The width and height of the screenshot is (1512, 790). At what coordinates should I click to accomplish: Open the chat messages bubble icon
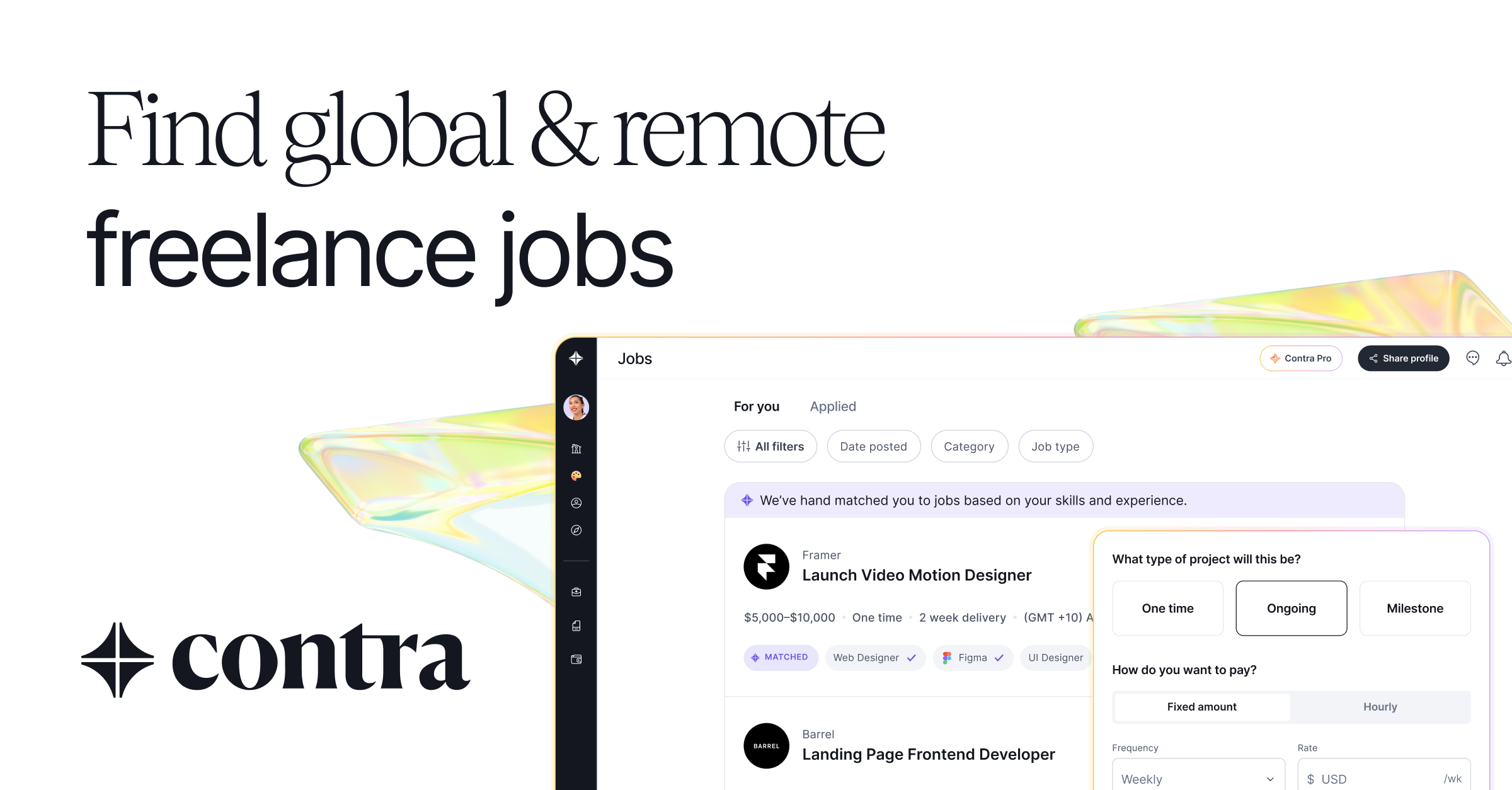tap(1472, 358)
